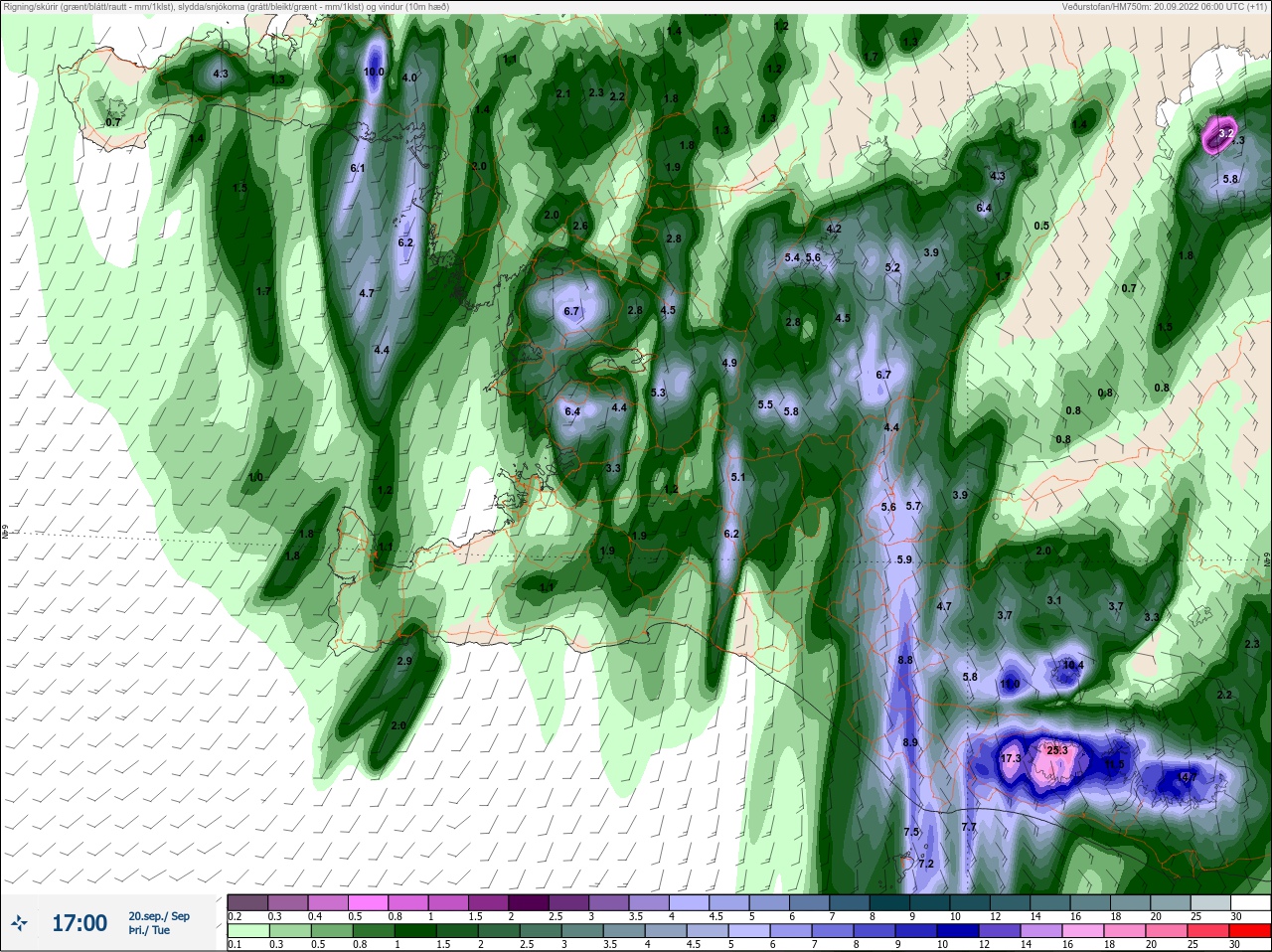
Task: Click the 0.5 value in the east
Action: 1041,226
